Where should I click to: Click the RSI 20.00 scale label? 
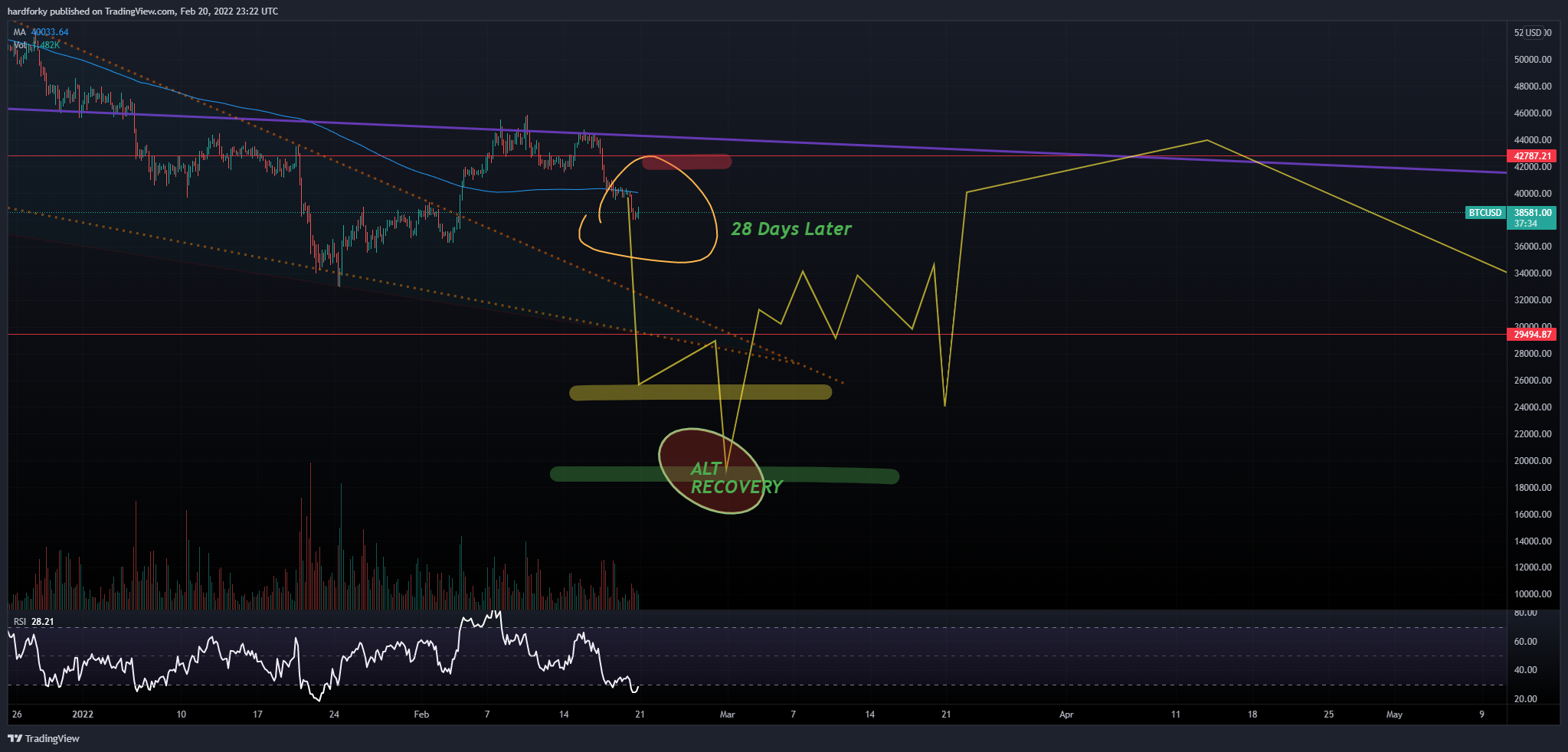coord(1526,699)
